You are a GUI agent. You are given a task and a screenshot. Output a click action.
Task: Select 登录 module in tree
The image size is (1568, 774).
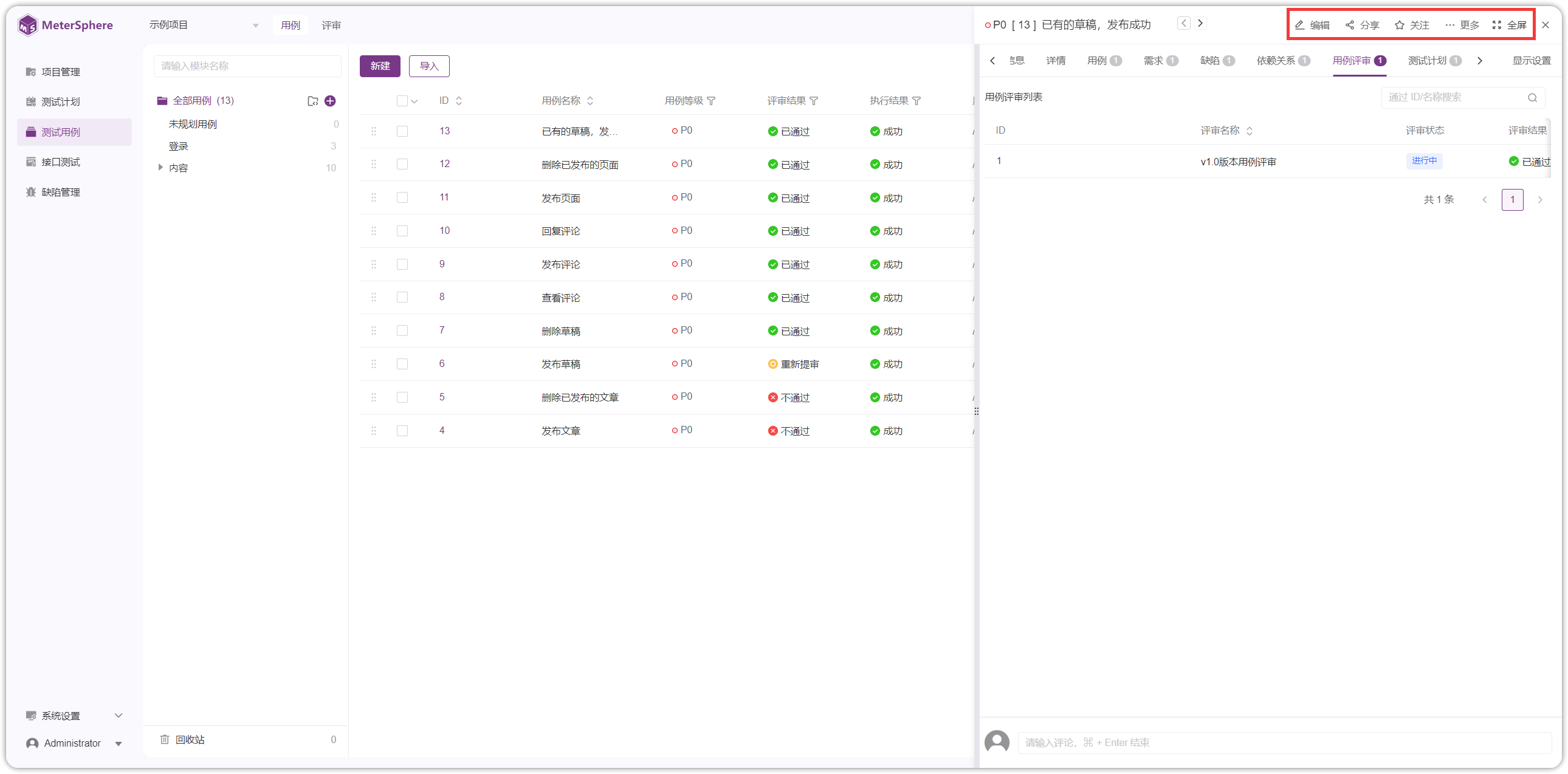coord(178,146)
